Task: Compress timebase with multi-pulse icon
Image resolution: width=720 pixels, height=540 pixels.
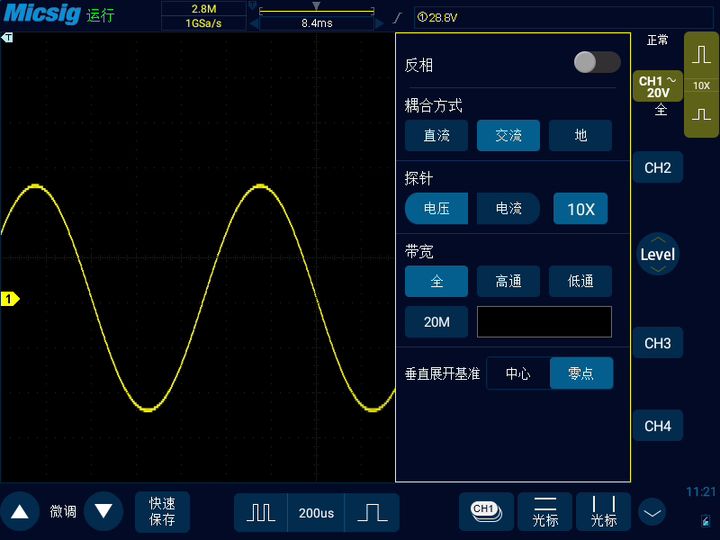Action: pos(261,512)
